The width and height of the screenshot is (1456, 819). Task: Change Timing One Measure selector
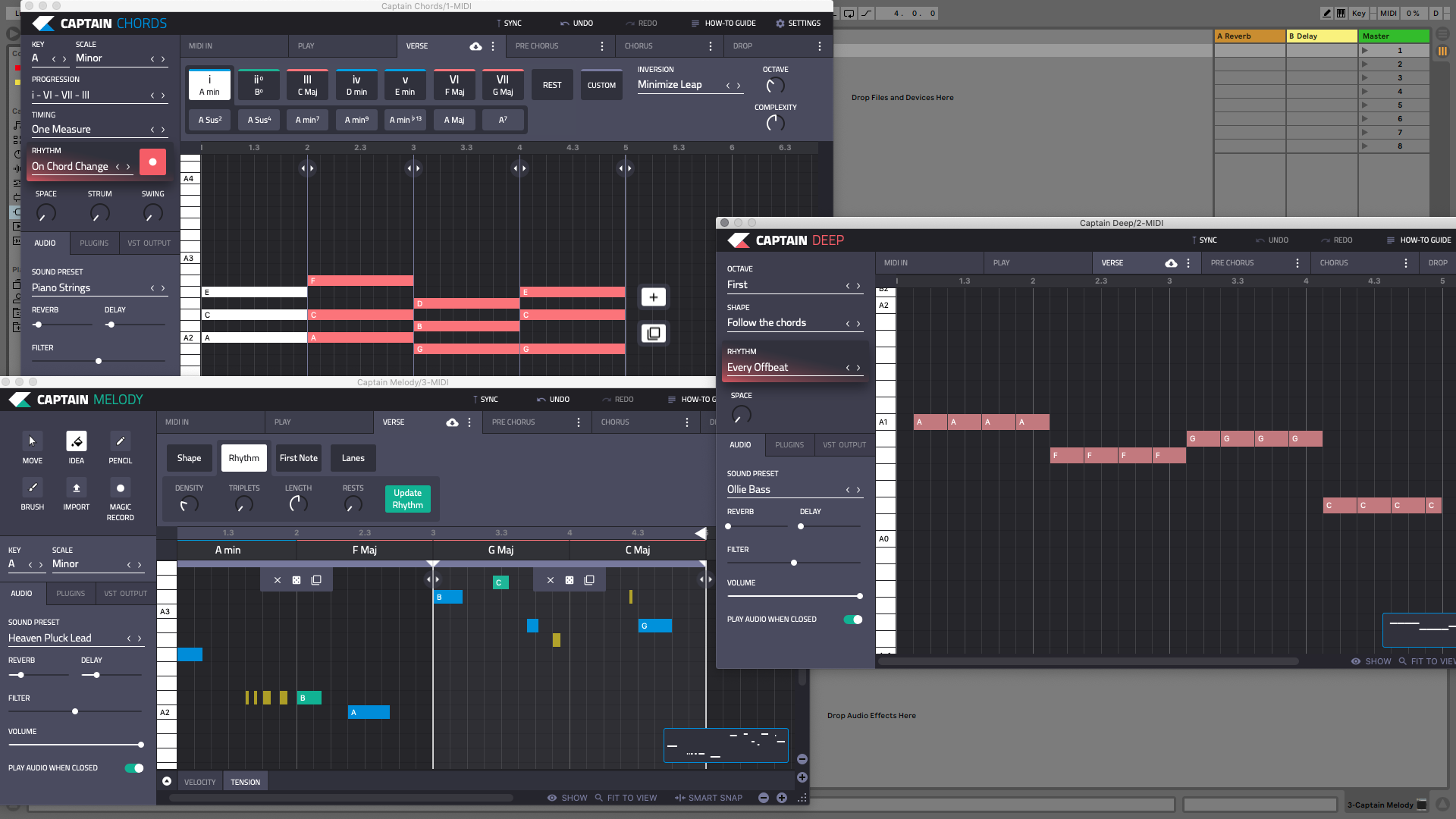click(99, 130)
